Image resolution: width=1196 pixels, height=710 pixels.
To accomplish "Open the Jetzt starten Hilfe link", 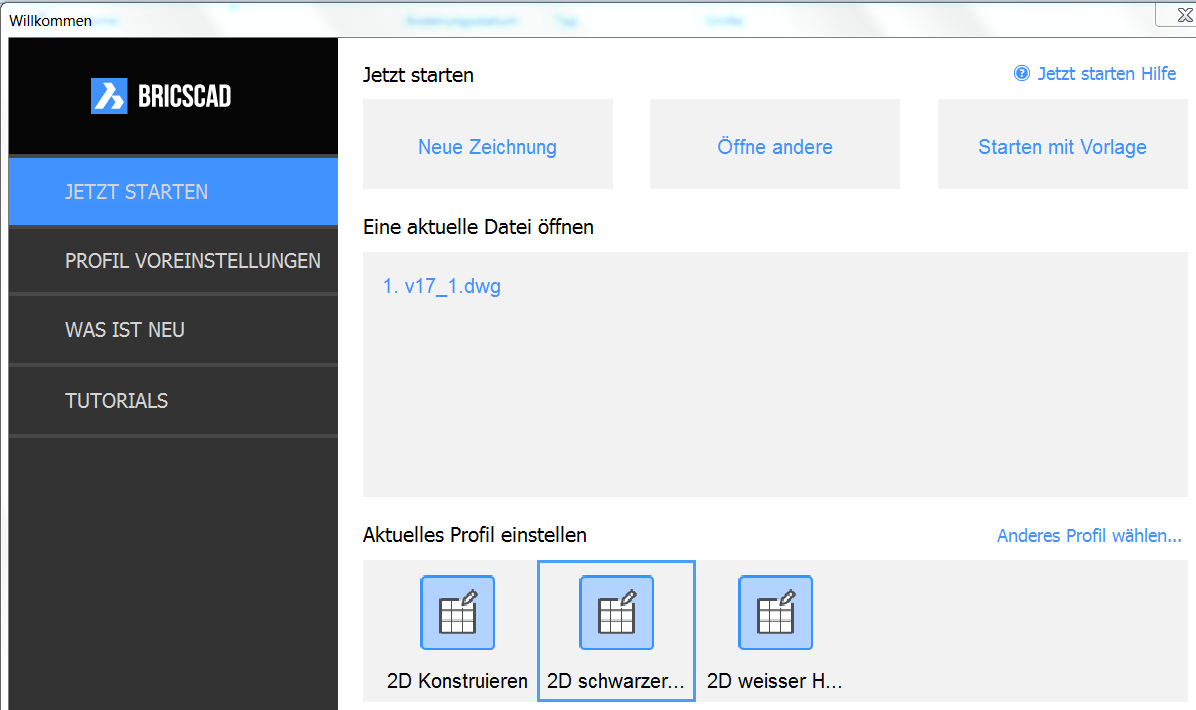I will [x=1107, y=73].
